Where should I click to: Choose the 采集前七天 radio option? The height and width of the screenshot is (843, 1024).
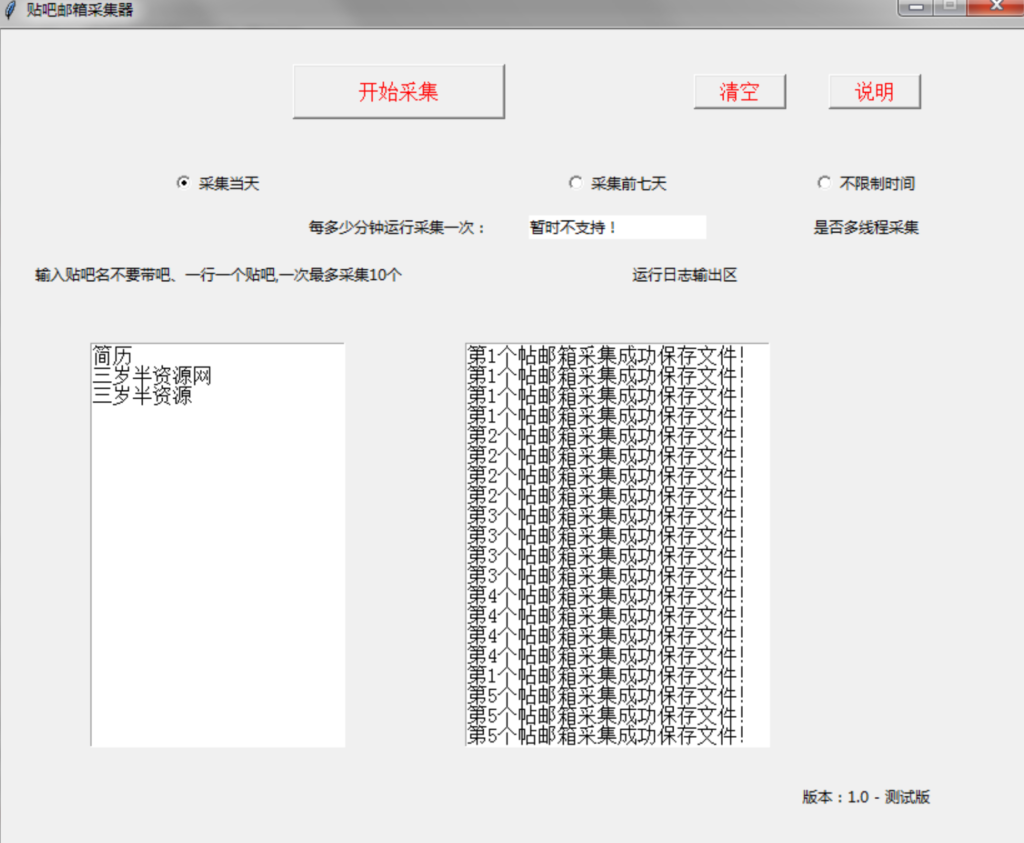[x=575, y=183]
